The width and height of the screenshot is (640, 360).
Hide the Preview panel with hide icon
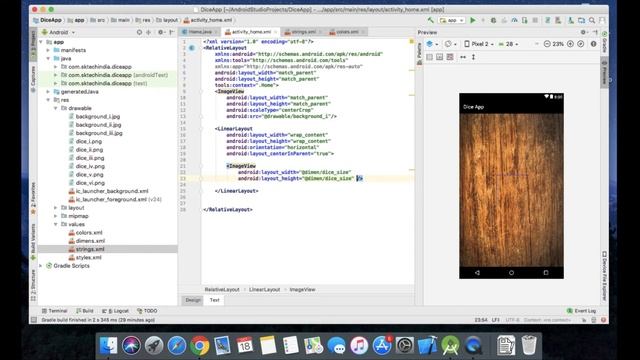(x=595, y=32)
